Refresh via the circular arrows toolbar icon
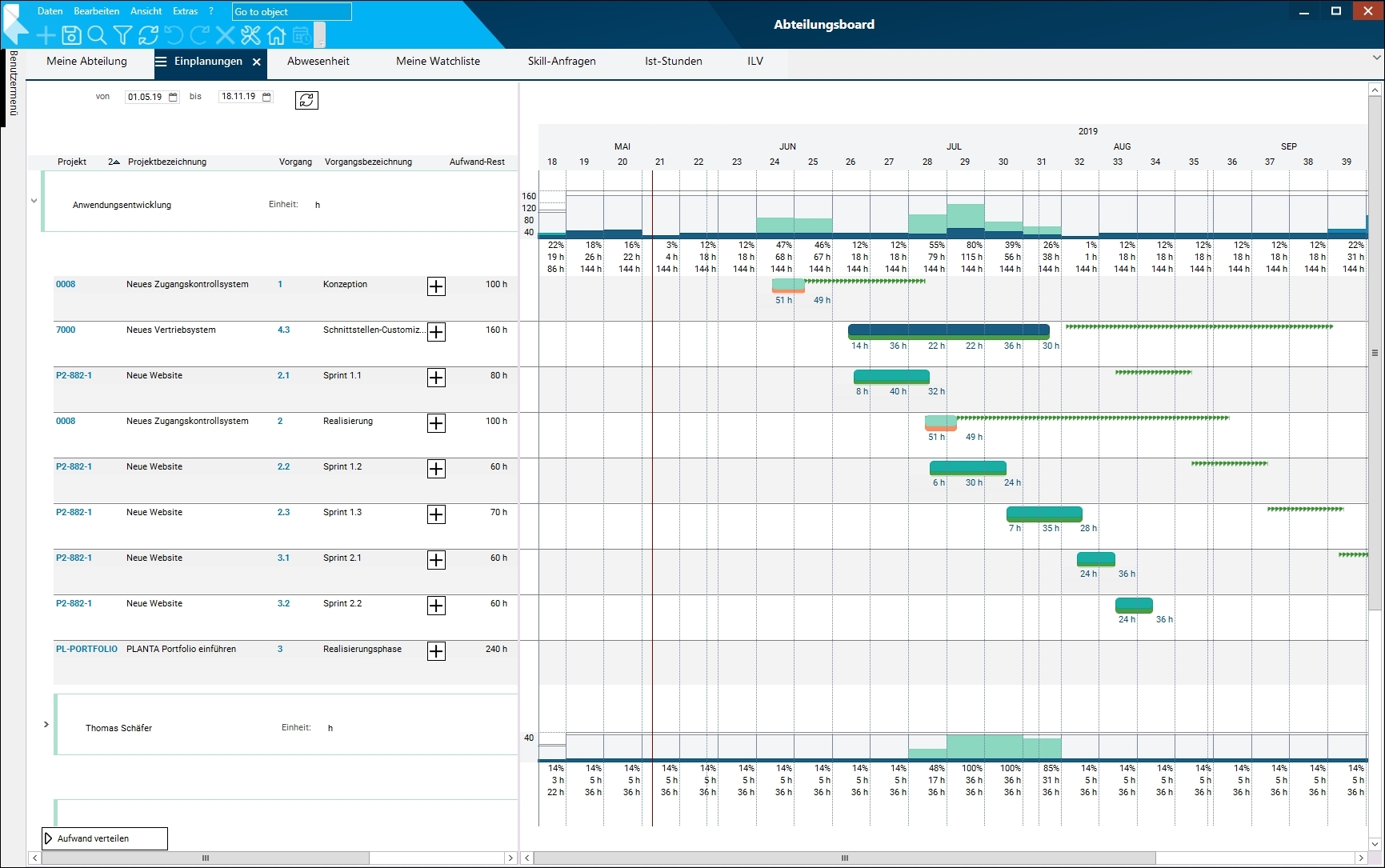The height and width of the screenshot is (868, 1385). click(x=148, y=35)
